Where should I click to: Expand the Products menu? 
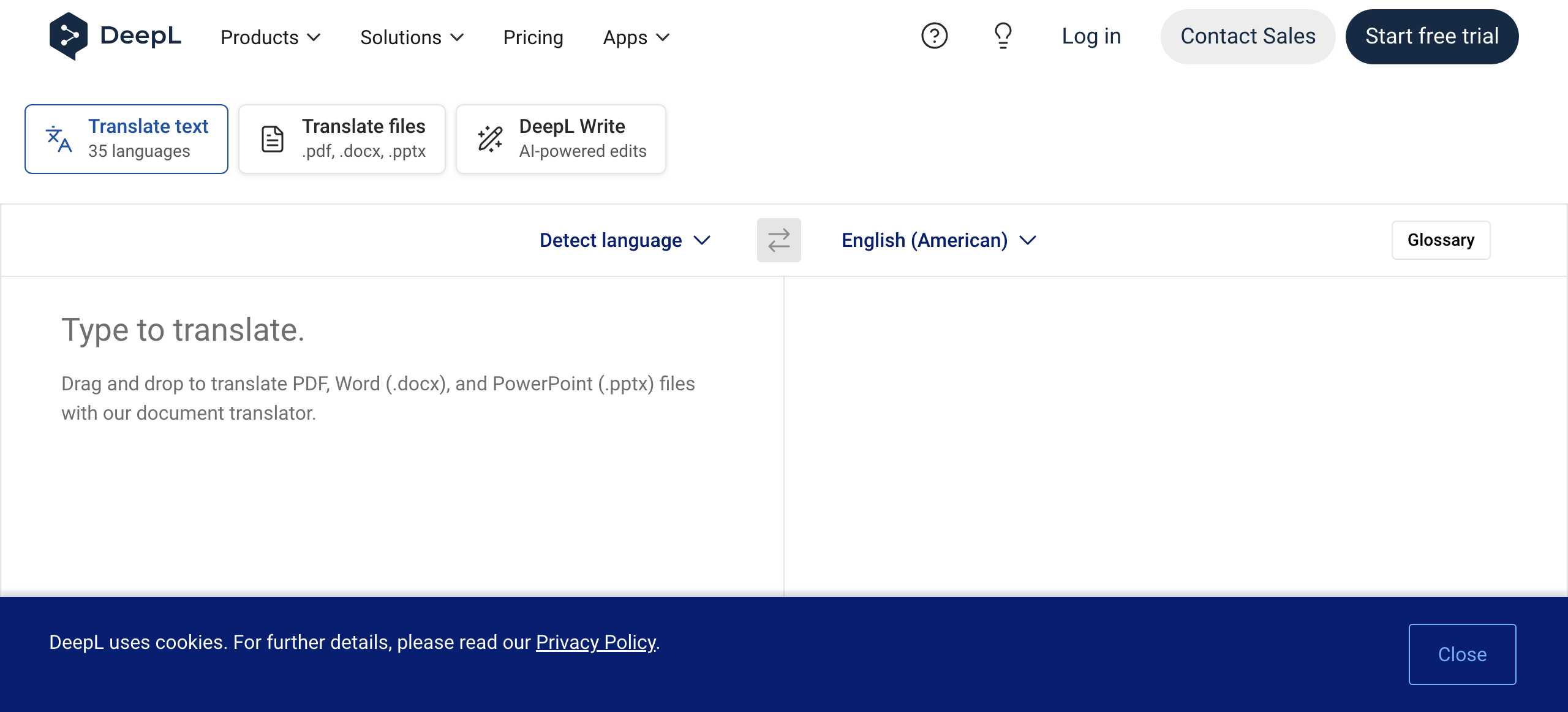pos(270,37)
